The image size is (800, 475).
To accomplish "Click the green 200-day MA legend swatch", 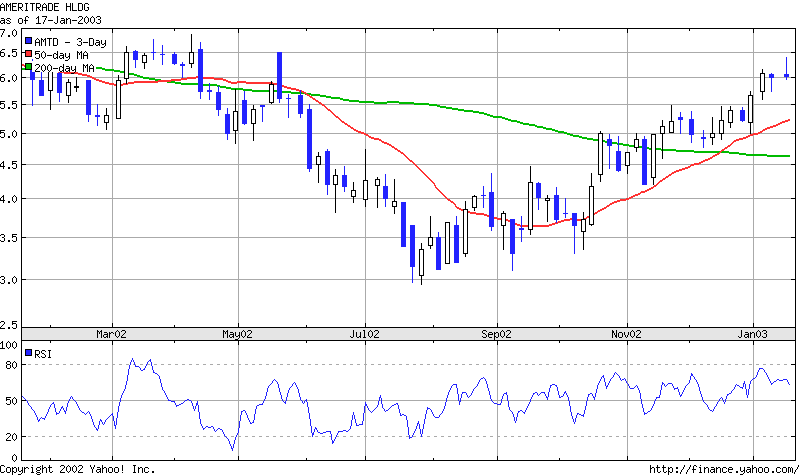I will (29, 66).
